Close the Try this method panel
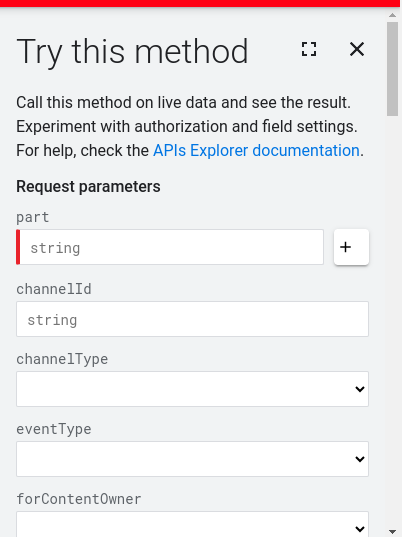The image size is (402, 537). point(357,49)
